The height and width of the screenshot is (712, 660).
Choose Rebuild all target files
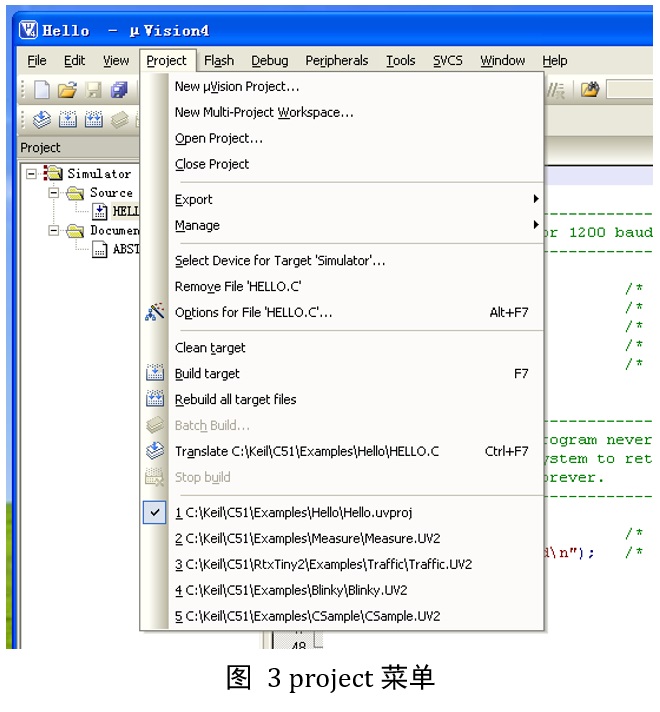[342, 399]
